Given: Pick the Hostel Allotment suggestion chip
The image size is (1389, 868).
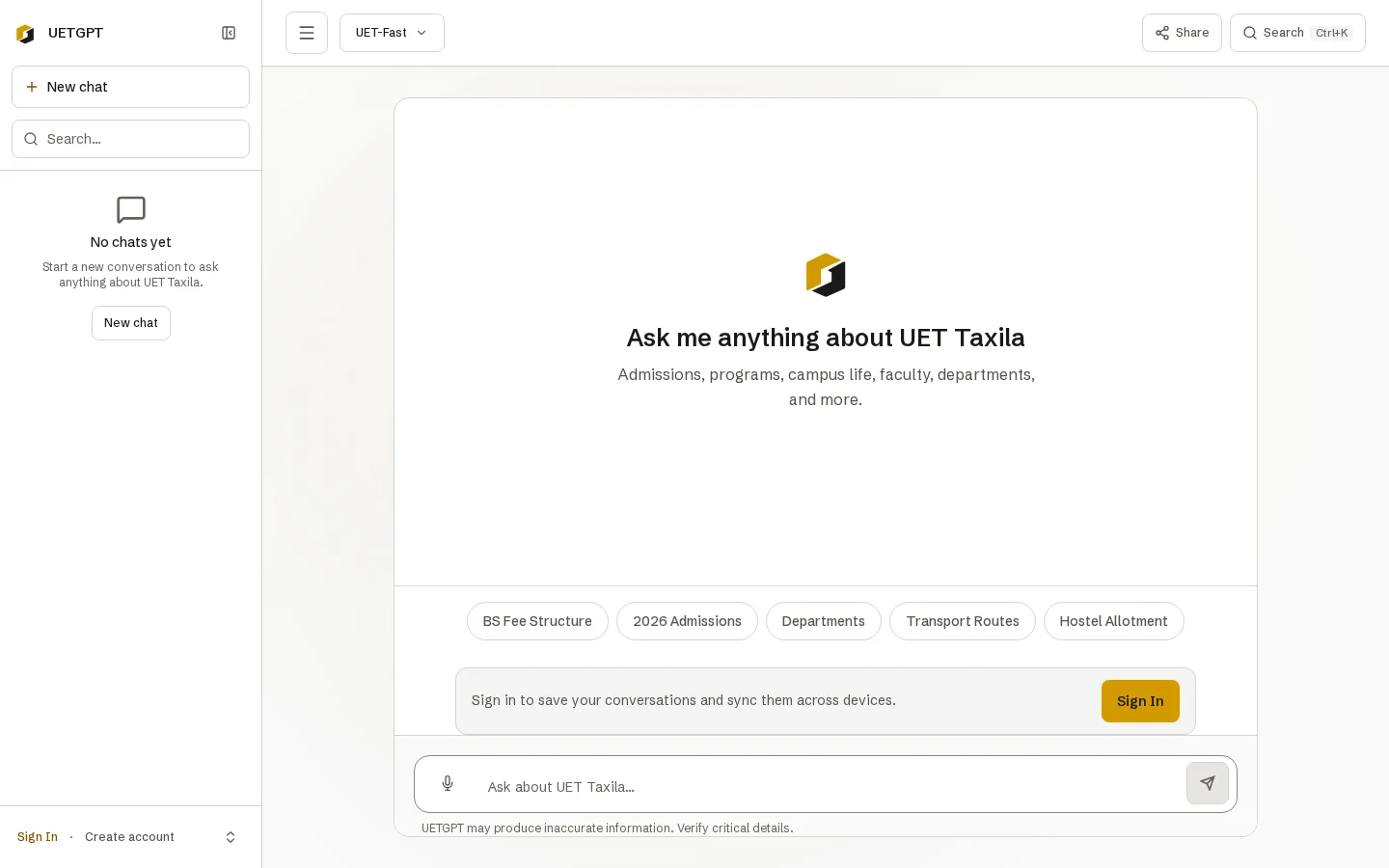Looking at the screenshot, I should click(1114, 621).
